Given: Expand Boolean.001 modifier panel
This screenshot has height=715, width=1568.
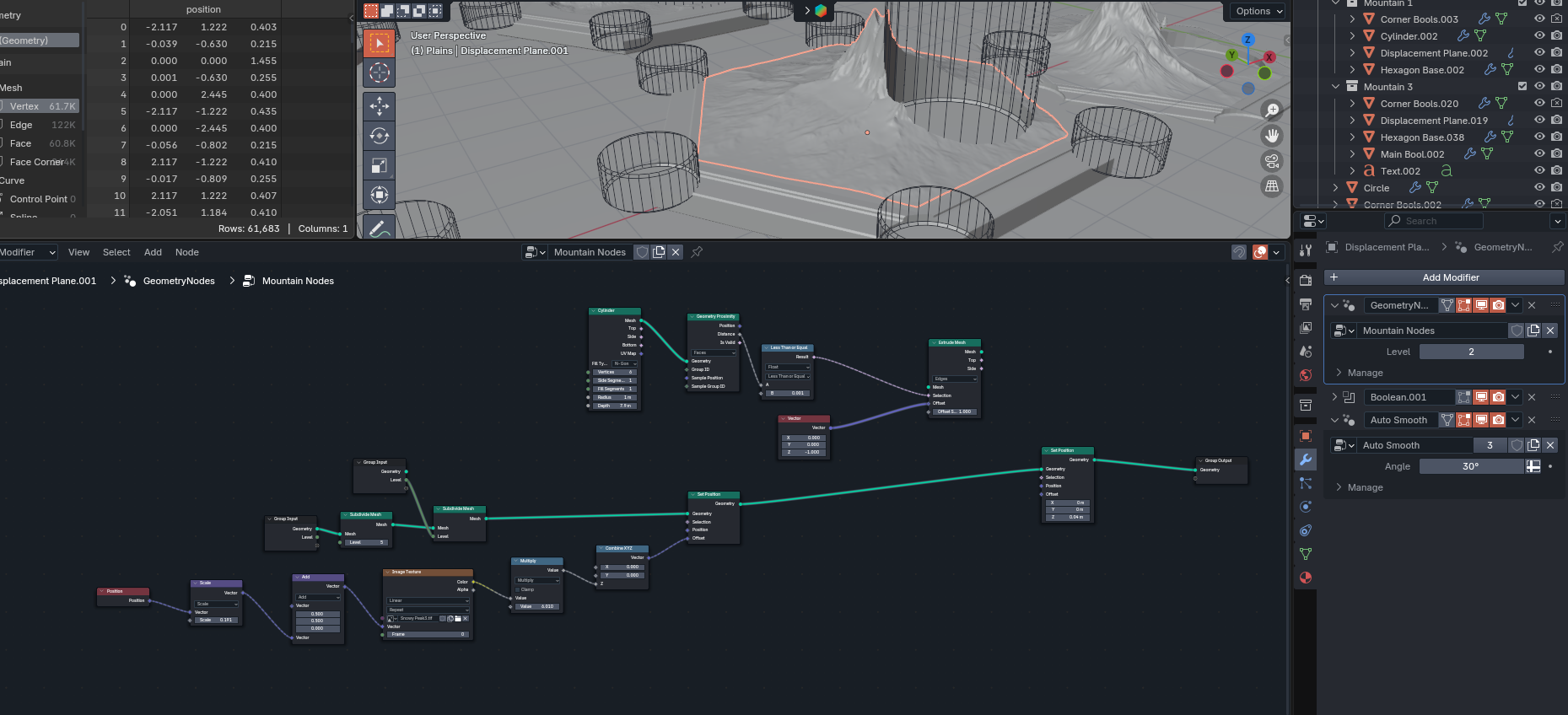Looking at the screenshot, I should coord(1334,397).
